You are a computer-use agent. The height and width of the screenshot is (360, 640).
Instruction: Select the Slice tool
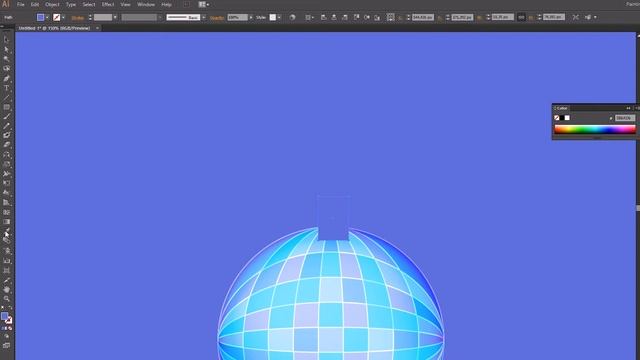pos(6,280)
